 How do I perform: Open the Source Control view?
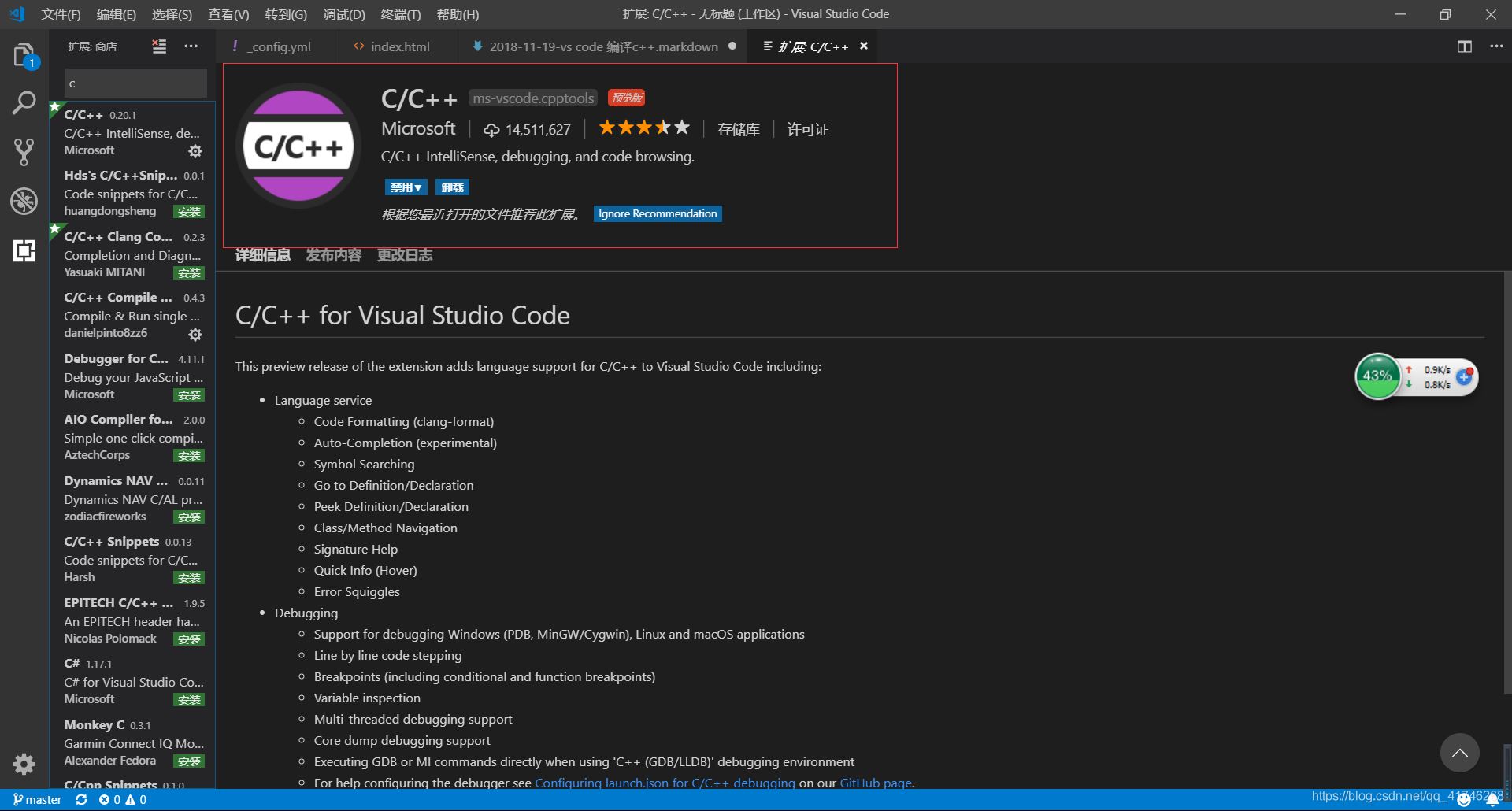(24, 151)
